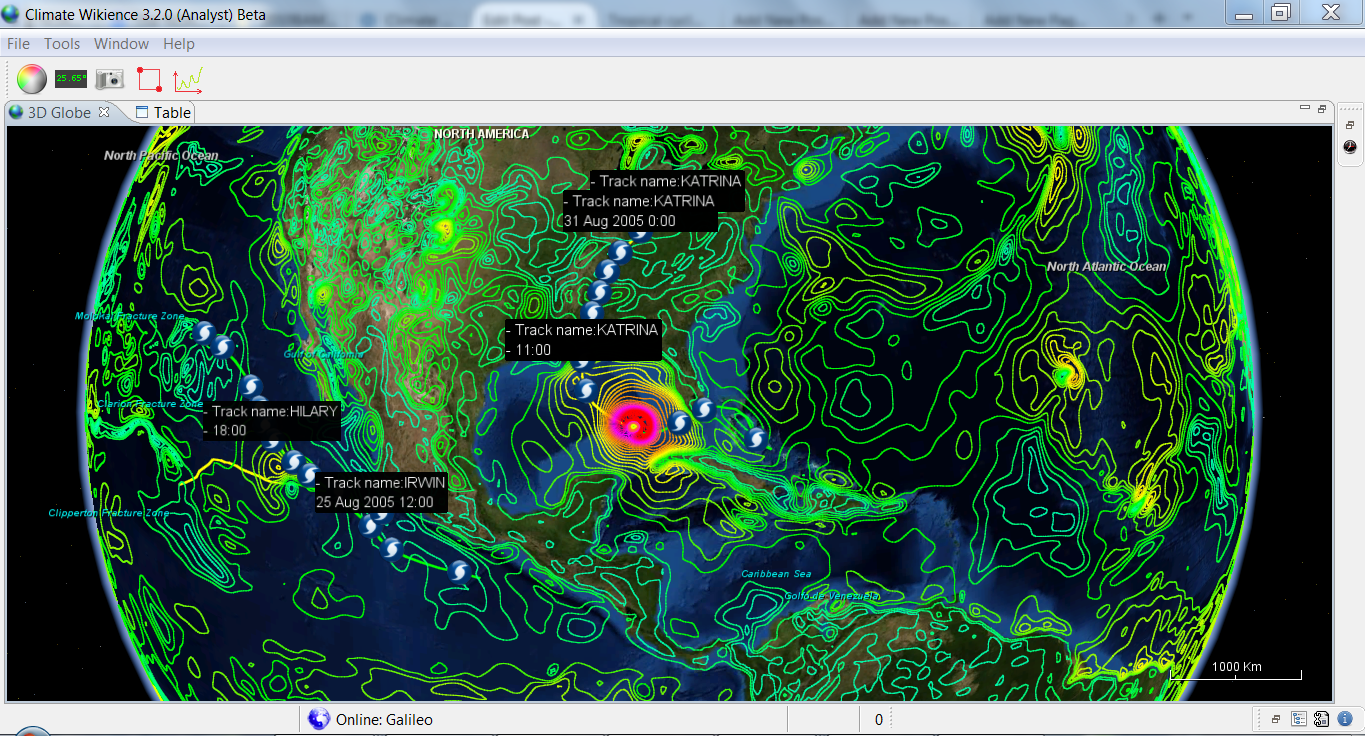Click the KATRINA 31 Aug 2005 0:00 label
This screenshot has height=736, width=1365.
[640, 211]
